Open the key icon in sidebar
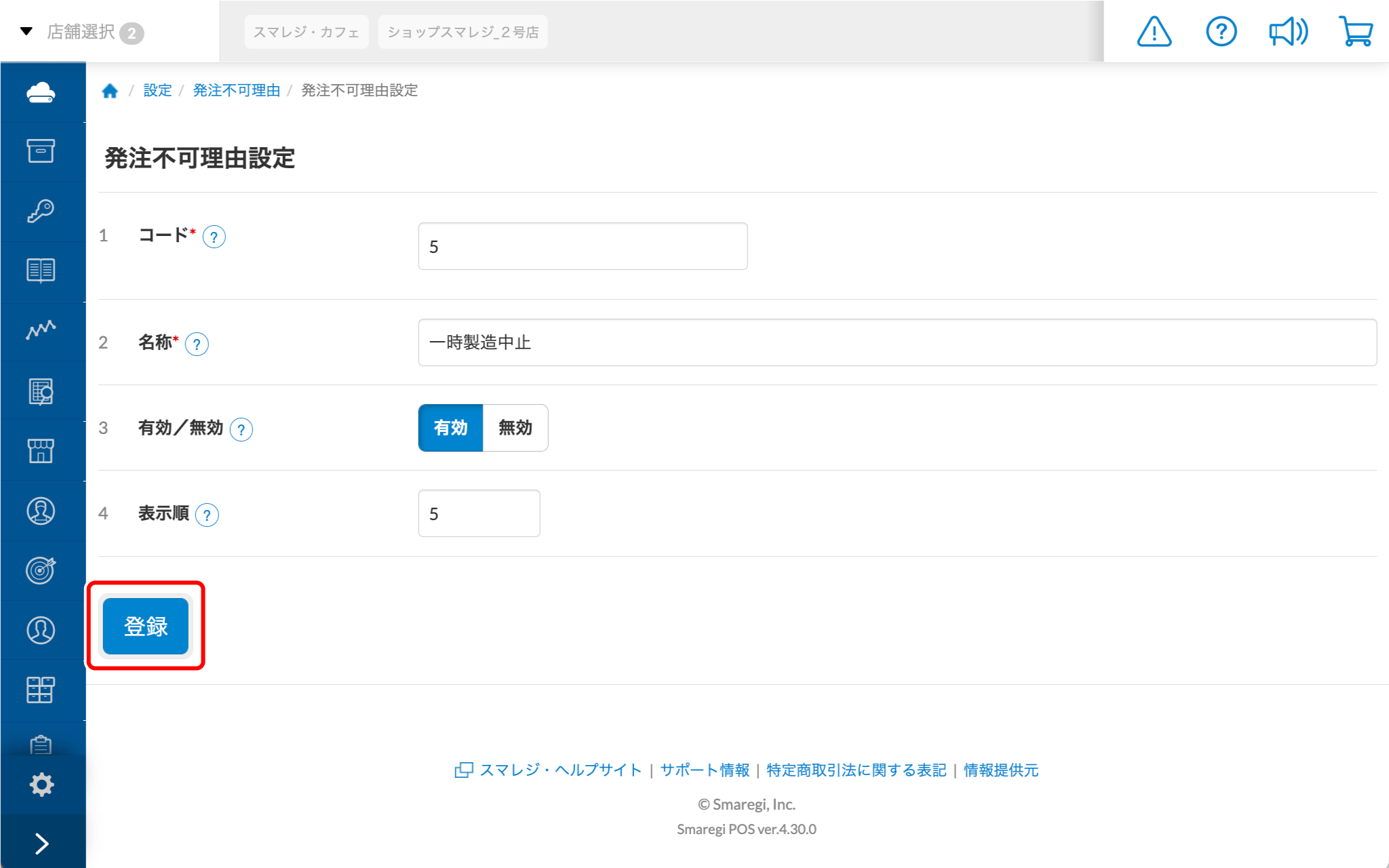 click(x=41, y=211)
